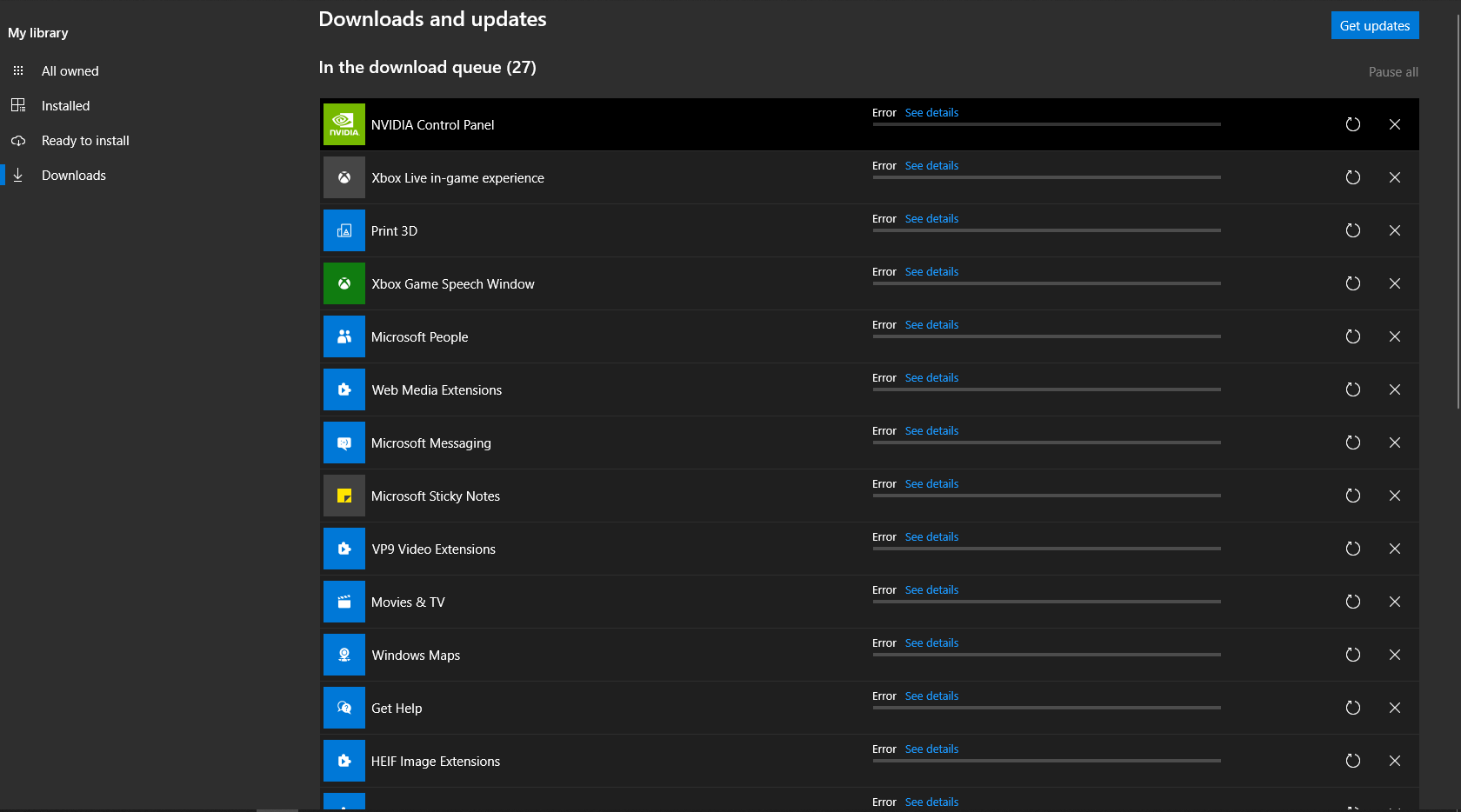Cancel the Windows Maps download
This screenshot has height=812, width=1461.
1395,655
